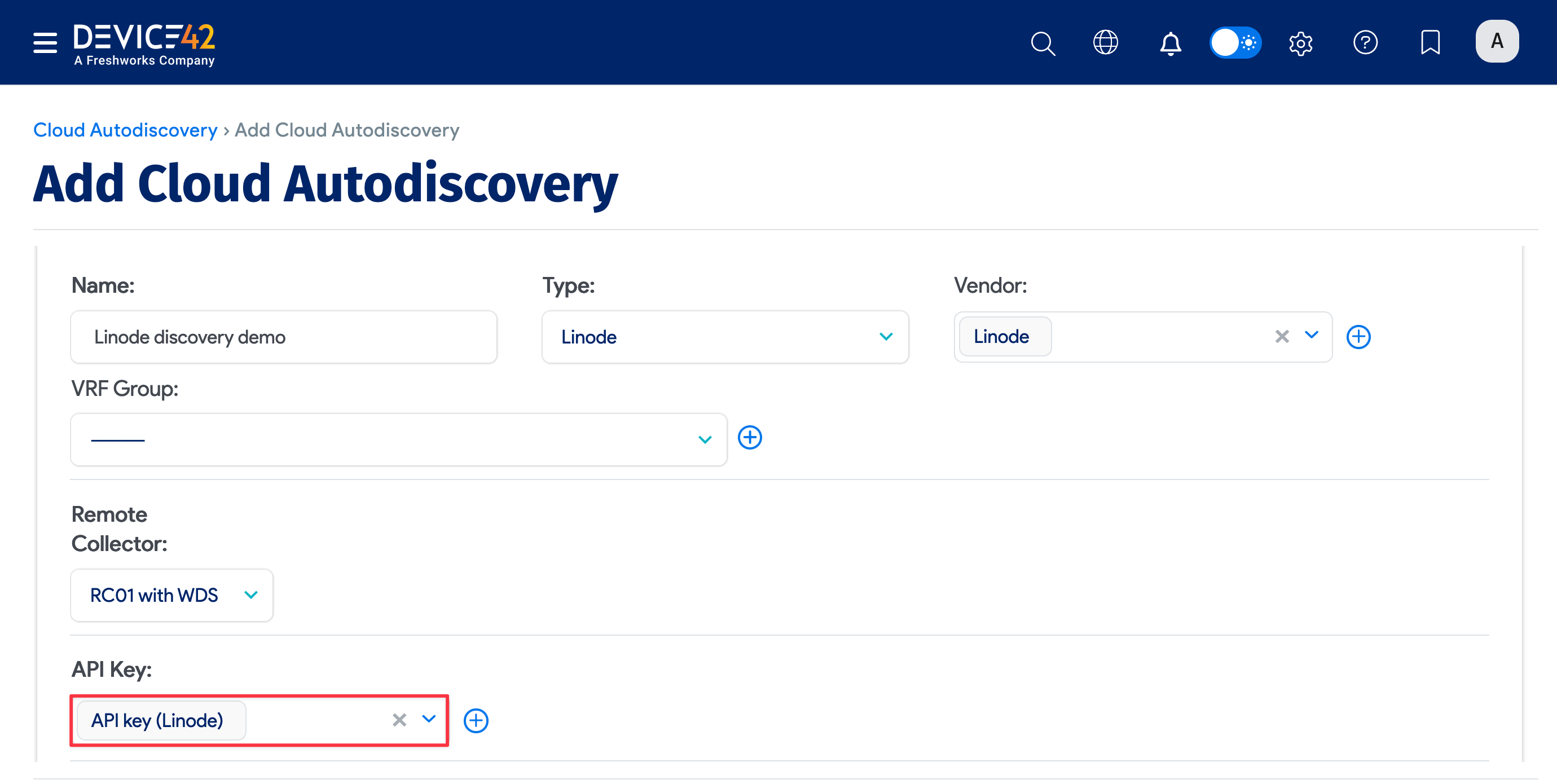
Task: Open the search icon in the top bar
Action: click(x=1043, y=43)
